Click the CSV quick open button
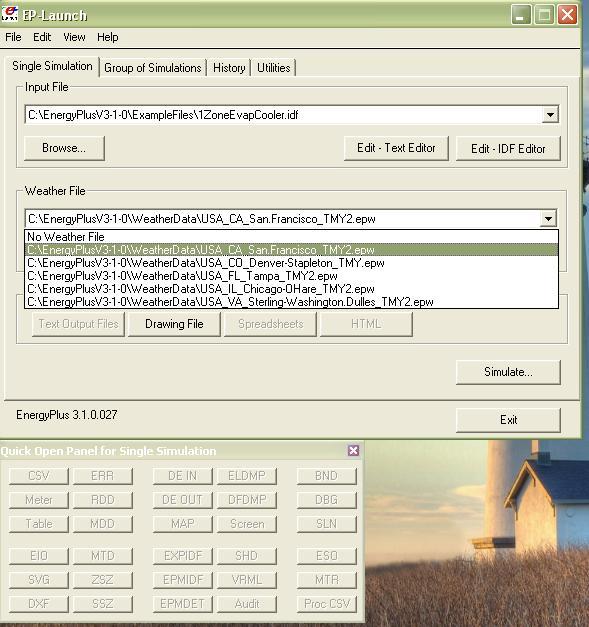The width and height of the screenshot is (589, 627). tap(39, 476)
